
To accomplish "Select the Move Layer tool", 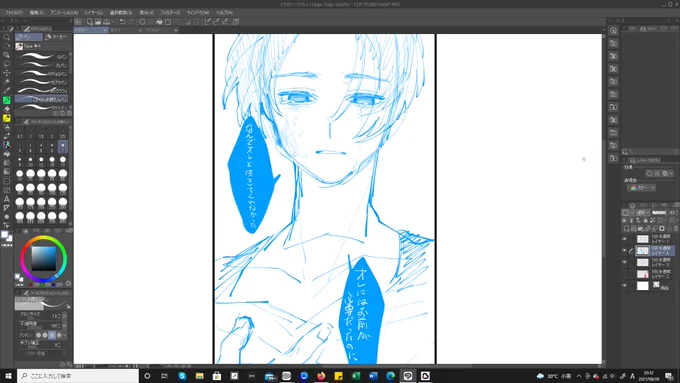I will pos(7,73).
